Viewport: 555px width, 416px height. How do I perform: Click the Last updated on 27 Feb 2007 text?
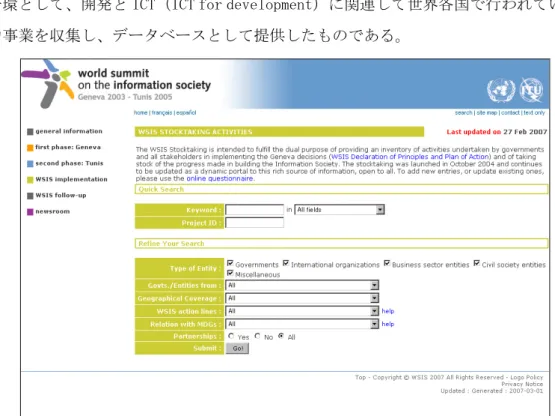[497, 132]
